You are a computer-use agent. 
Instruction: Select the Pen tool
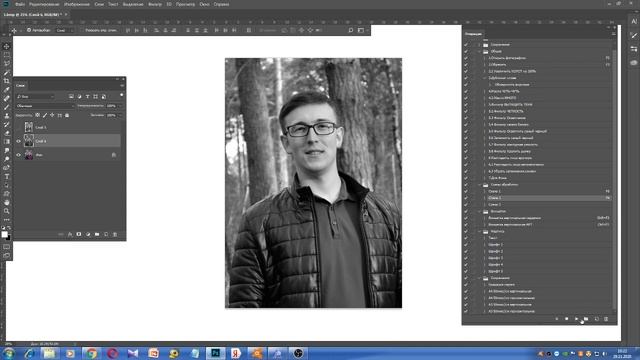[x=7, y=168]
